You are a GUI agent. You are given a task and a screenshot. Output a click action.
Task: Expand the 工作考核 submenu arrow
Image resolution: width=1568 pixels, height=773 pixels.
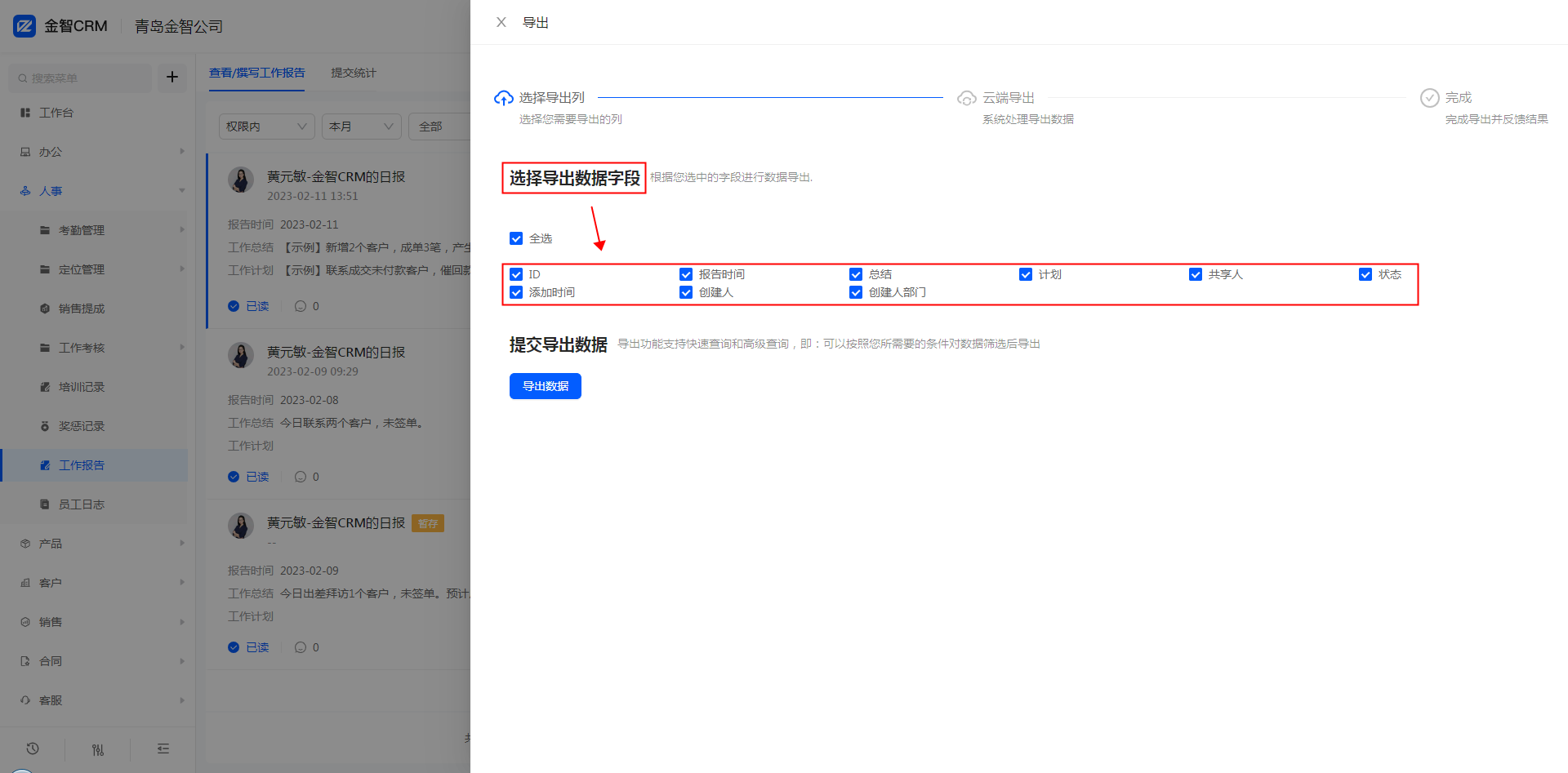click(181, 347)
